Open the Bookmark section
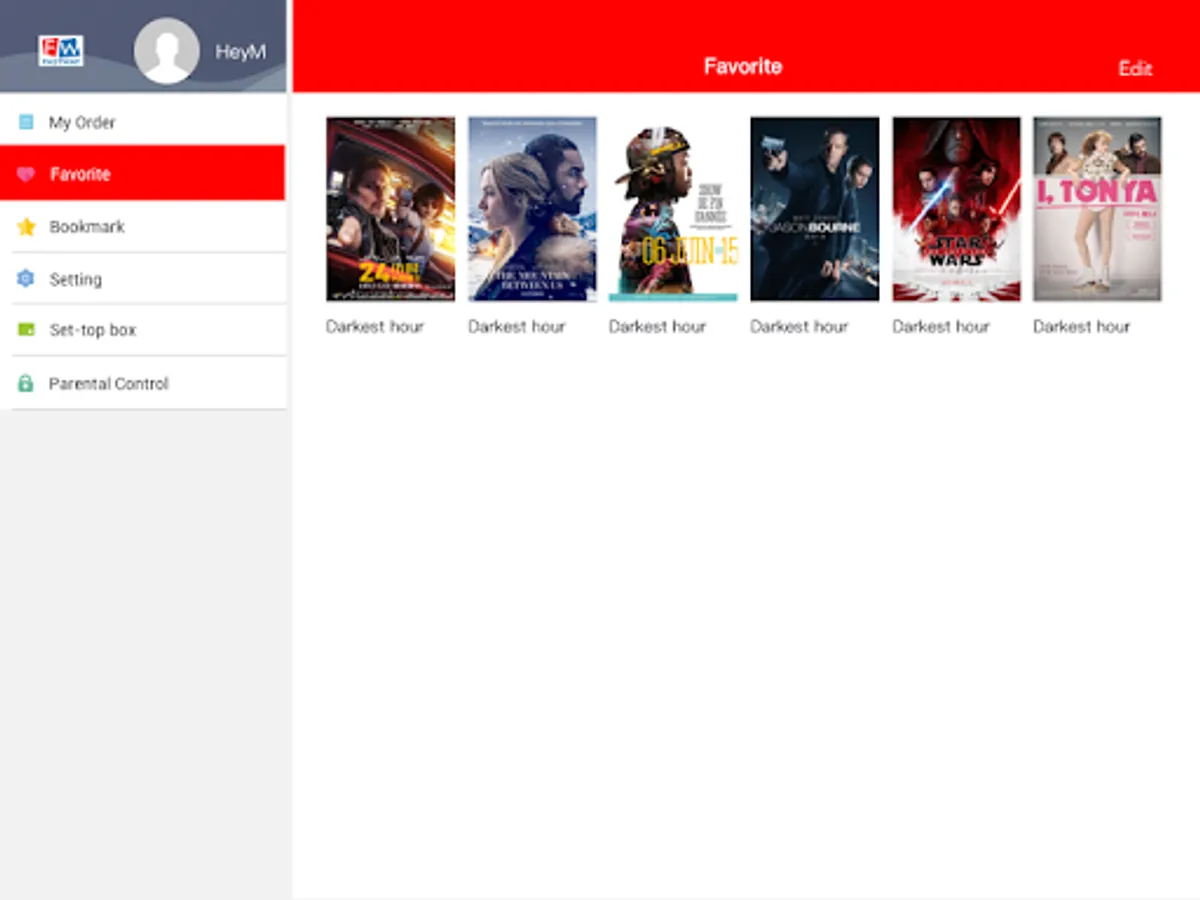The width and height of the screenshot is (1200, 900). point(143,227)
